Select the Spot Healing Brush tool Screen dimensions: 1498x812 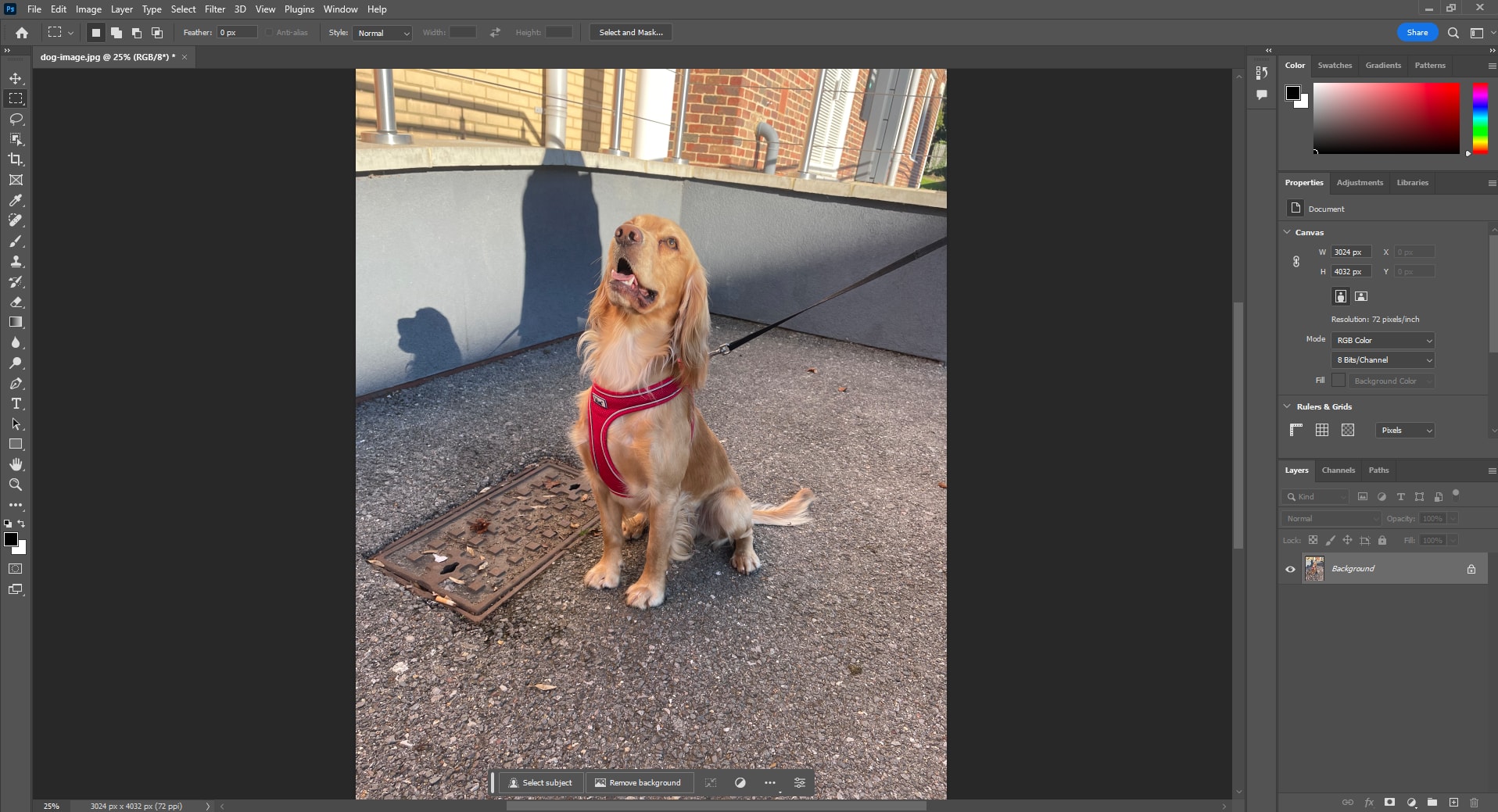coord(16,220)
